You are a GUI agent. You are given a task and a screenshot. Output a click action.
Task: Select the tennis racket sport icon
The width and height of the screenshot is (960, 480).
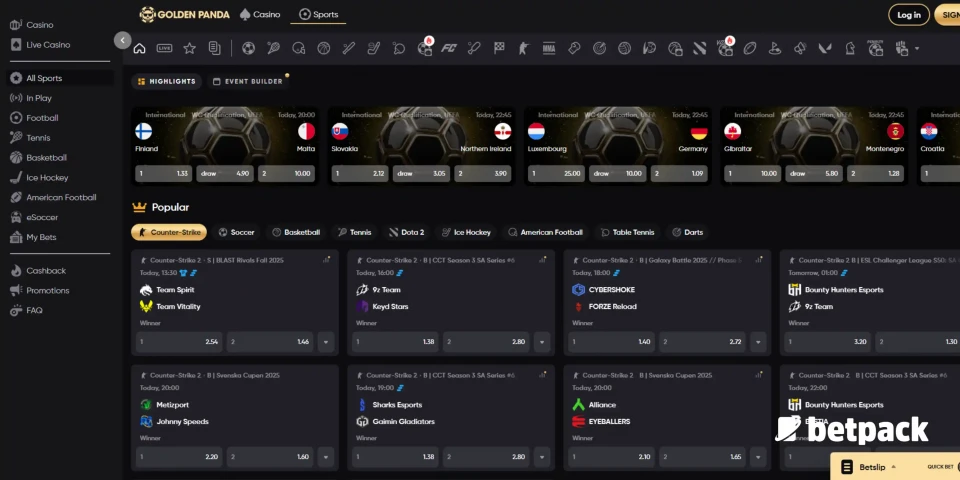273,48
